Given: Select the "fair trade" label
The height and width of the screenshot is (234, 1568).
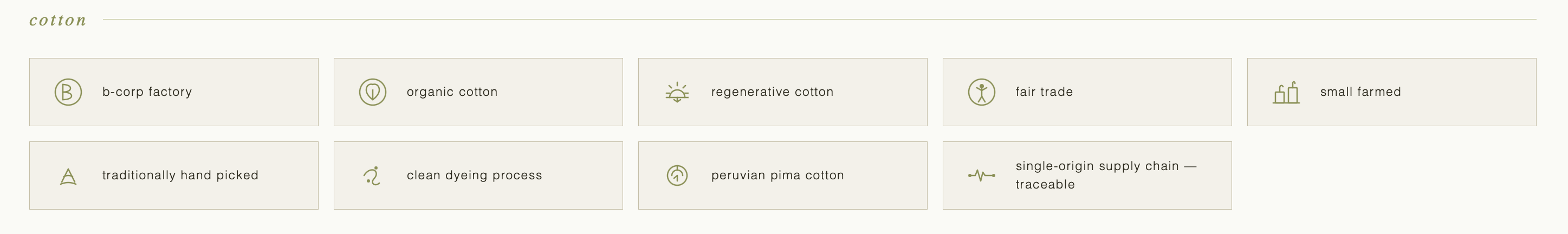Looking at the screenshot, I should pyautogui.click(x=1044, y=92).
